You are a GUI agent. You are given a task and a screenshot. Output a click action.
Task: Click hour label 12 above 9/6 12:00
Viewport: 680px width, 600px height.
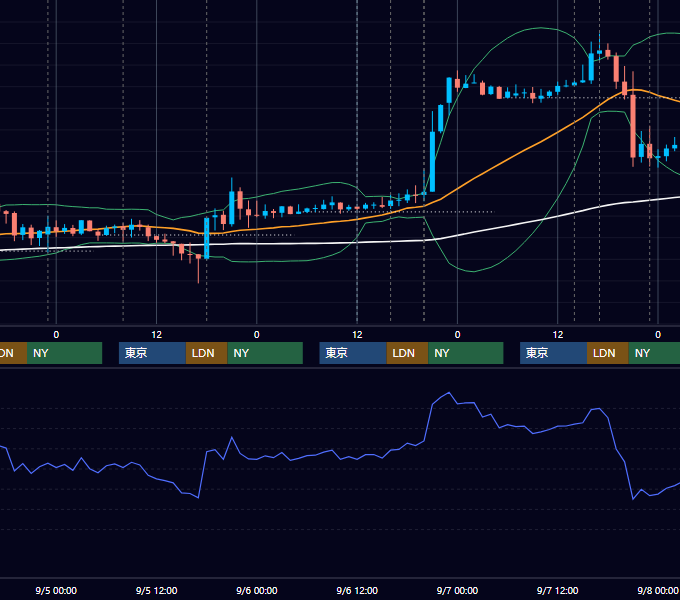tap(357, 335)
